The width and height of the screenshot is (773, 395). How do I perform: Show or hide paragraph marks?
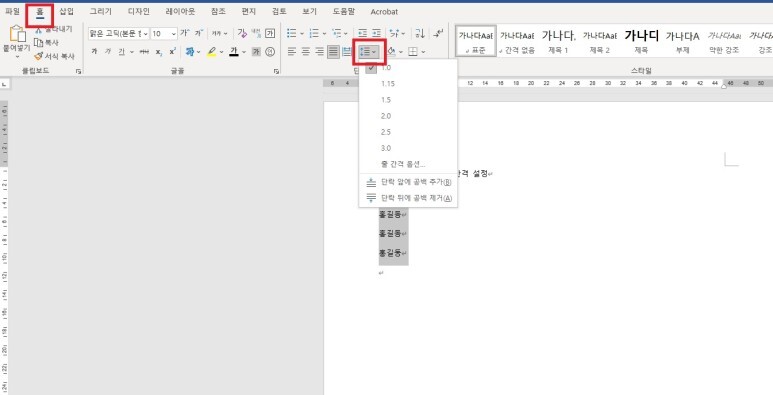tap(438, 33)
